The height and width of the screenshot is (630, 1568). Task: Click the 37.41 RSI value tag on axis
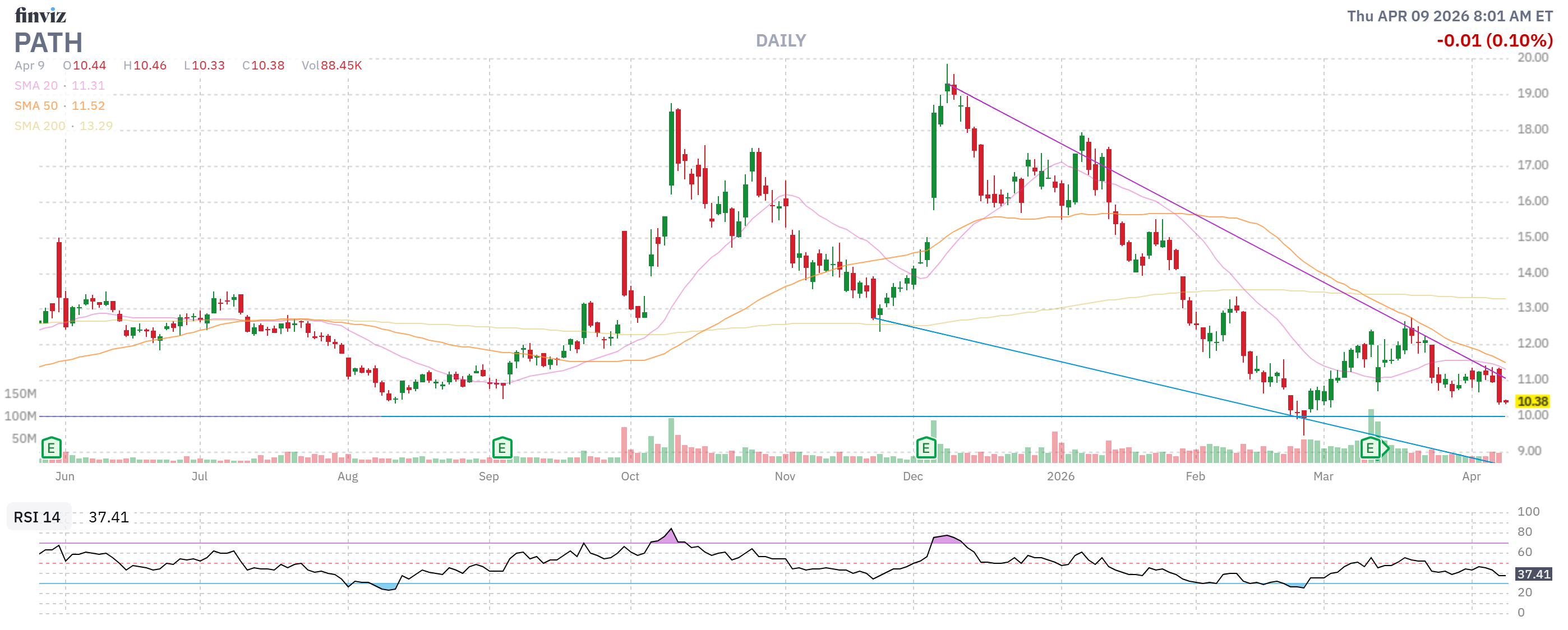pyautogui.click(x=1533, y=574)
